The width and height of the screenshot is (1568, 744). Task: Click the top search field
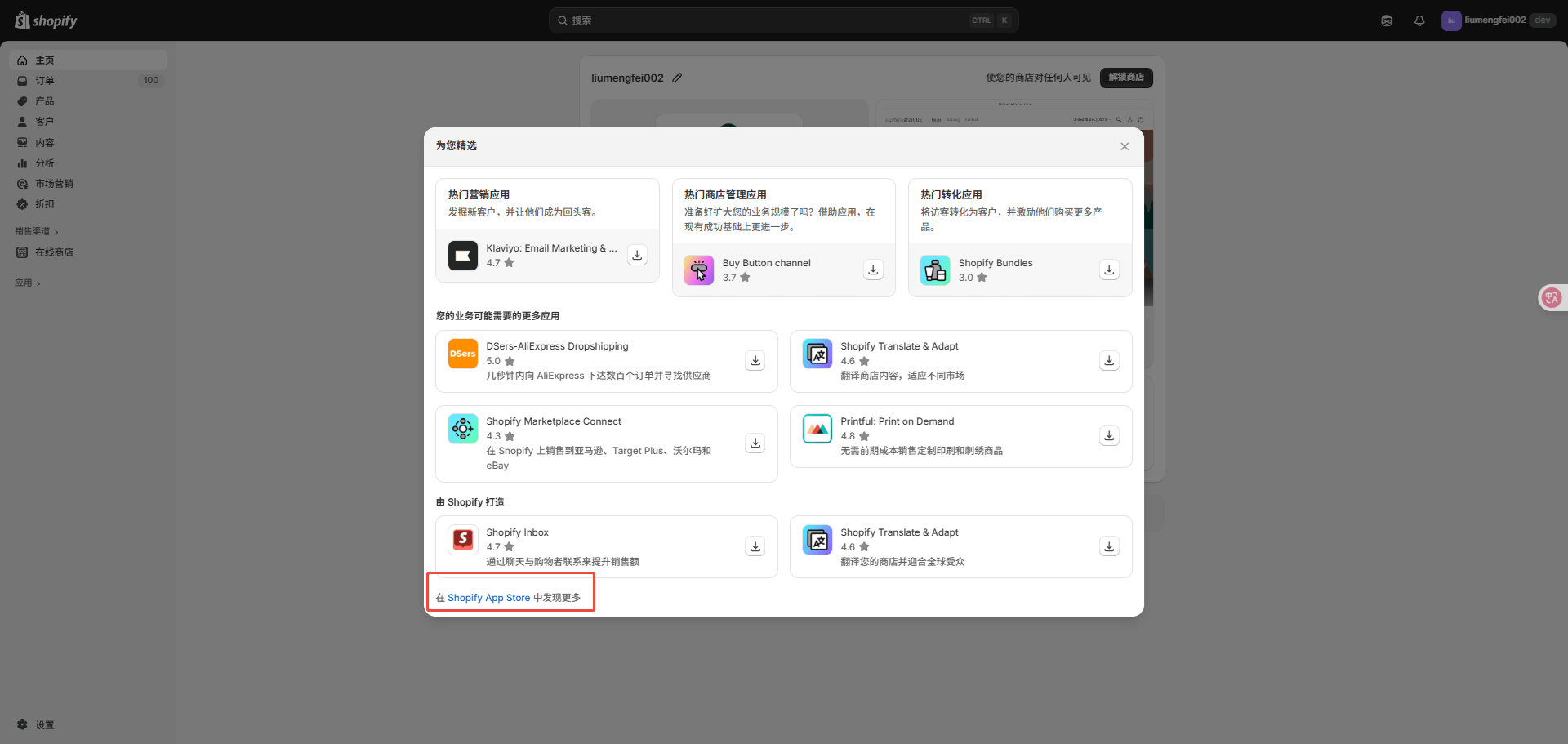pos(768,20)
